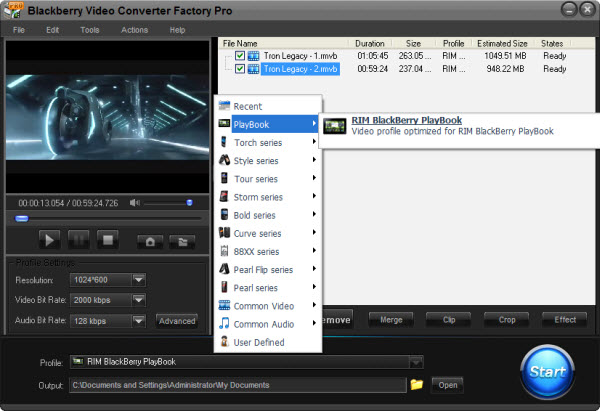The width and height of the screenshot is (600, 411).
Task: Open the Audio Bit Rate dropdown
Action: pos(138,320)
